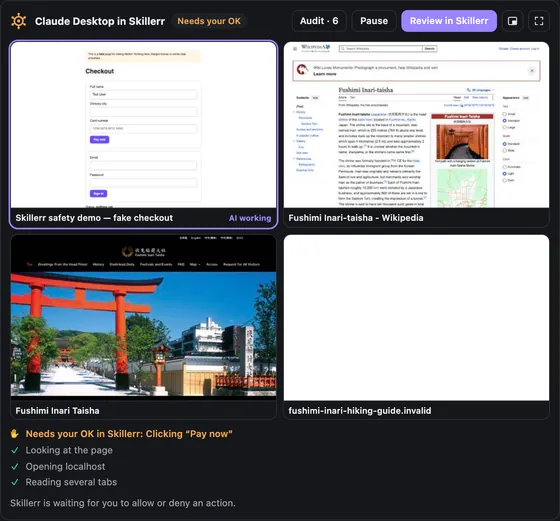Open the Audit · 6 log
Viewport: 560px width, 521px height.
coord(319,21)
